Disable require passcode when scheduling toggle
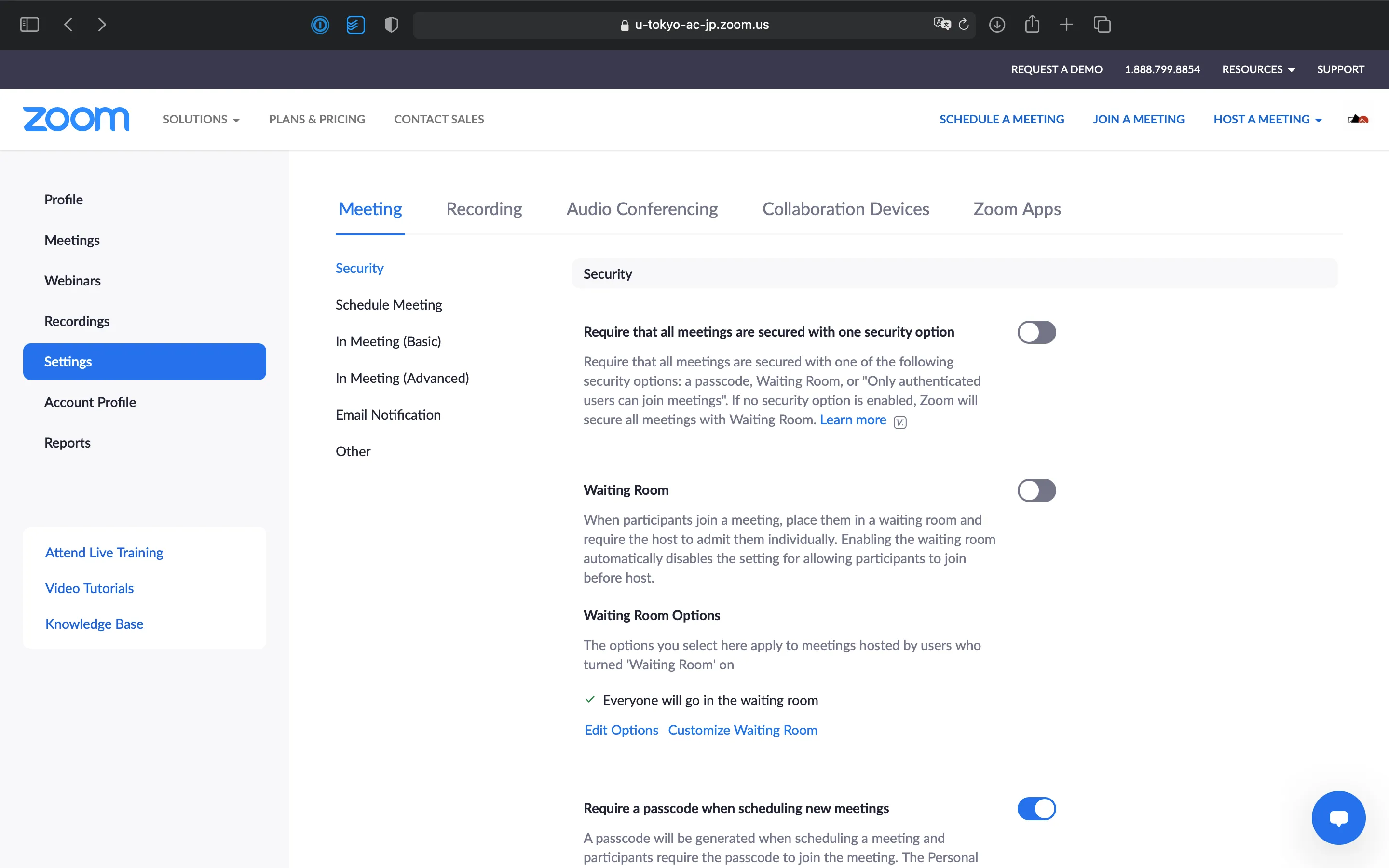 click(1036, 808)
